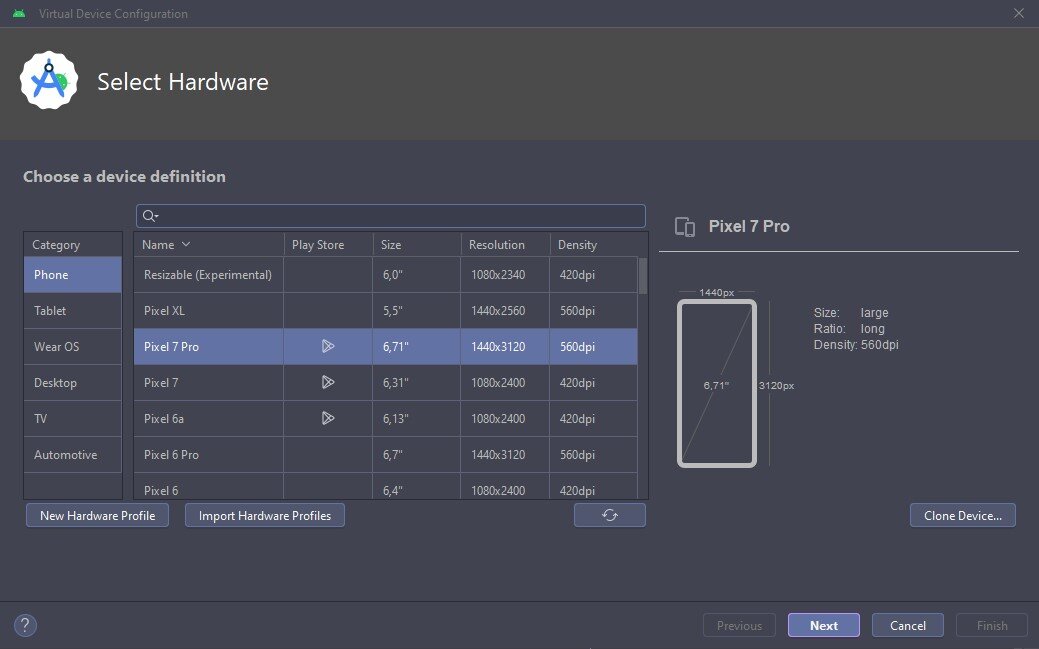Click the Size column header
This screenshot has height=649, width=1039.
click(417, 245)
